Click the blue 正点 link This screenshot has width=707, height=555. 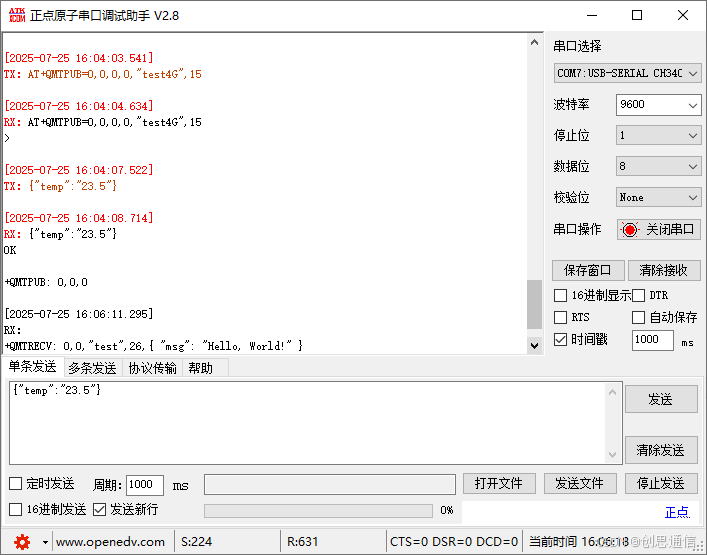[x=677, y=512]
